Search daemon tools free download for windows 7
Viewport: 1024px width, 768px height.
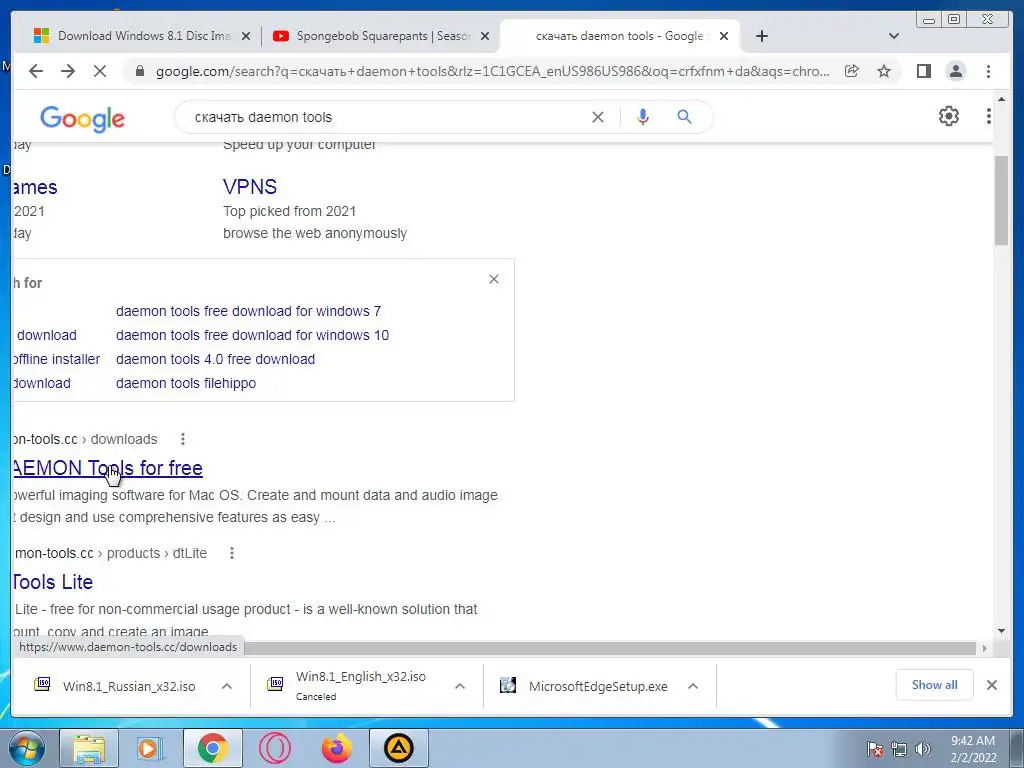[248, 311]
